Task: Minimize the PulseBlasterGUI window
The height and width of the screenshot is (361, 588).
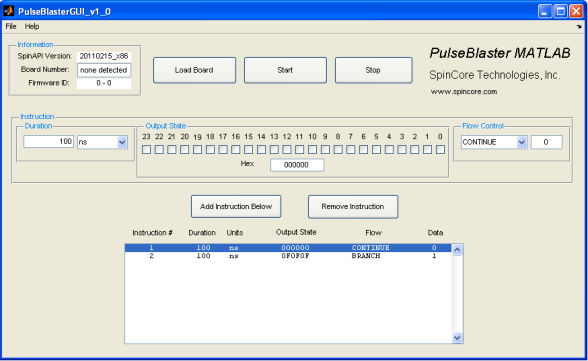Action: pos(545,11)
